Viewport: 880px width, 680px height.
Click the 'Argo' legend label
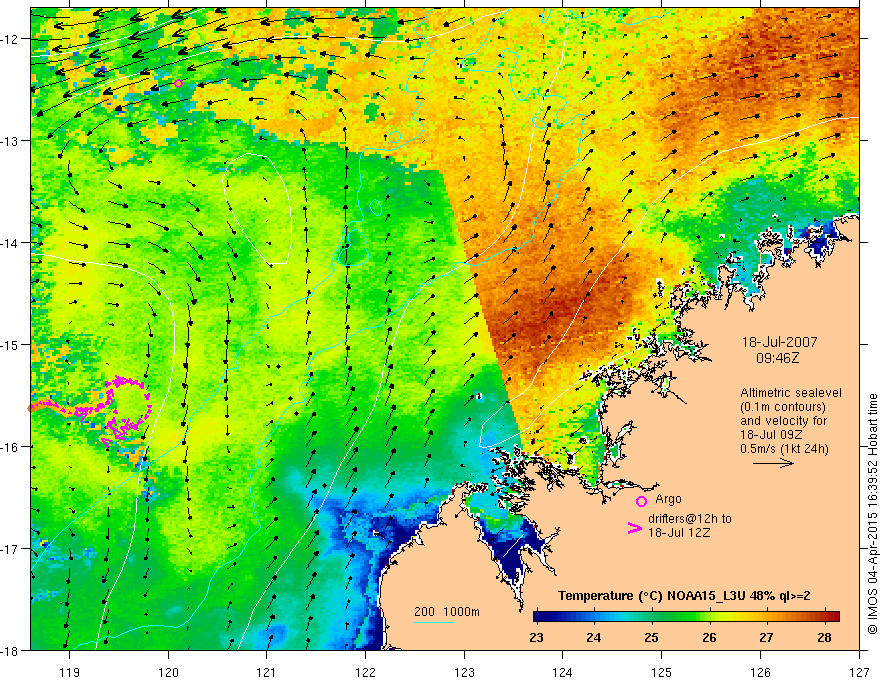668,499
